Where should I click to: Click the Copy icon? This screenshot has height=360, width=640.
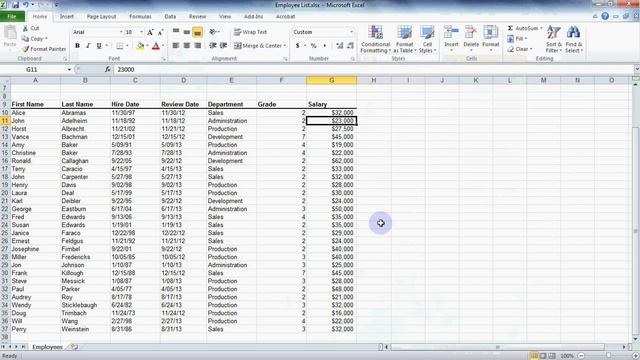(26, 38)
